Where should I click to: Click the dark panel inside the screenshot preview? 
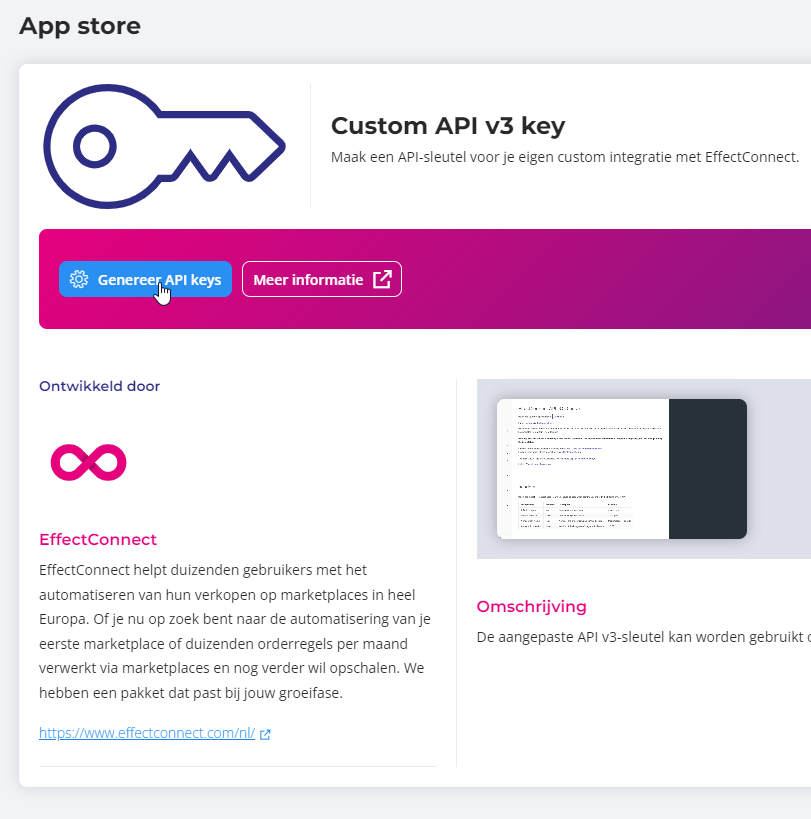708,469
